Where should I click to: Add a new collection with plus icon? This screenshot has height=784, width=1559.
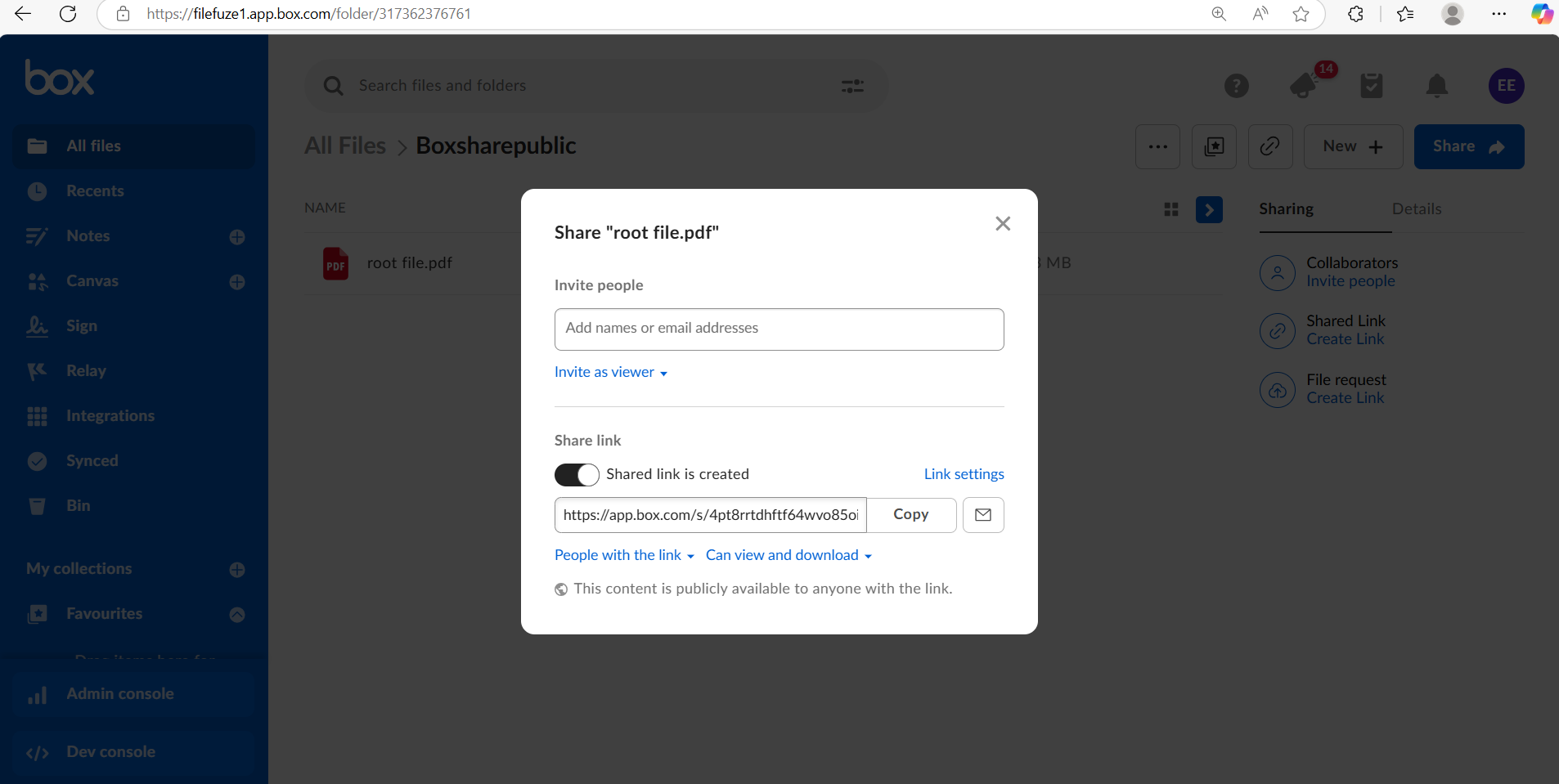click(x=237, y=570)
